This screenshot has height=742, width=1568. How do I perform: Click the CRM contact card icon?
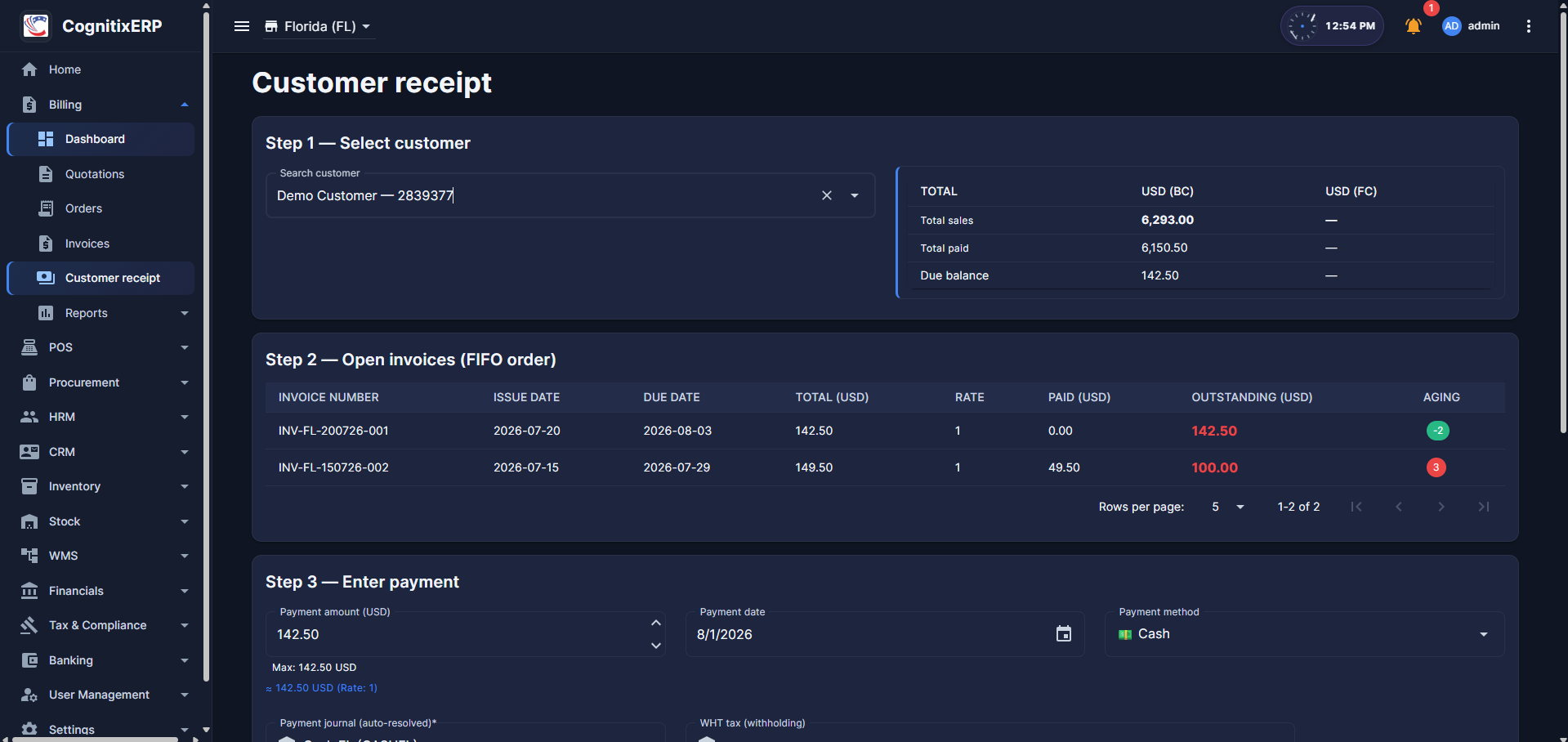29,452
